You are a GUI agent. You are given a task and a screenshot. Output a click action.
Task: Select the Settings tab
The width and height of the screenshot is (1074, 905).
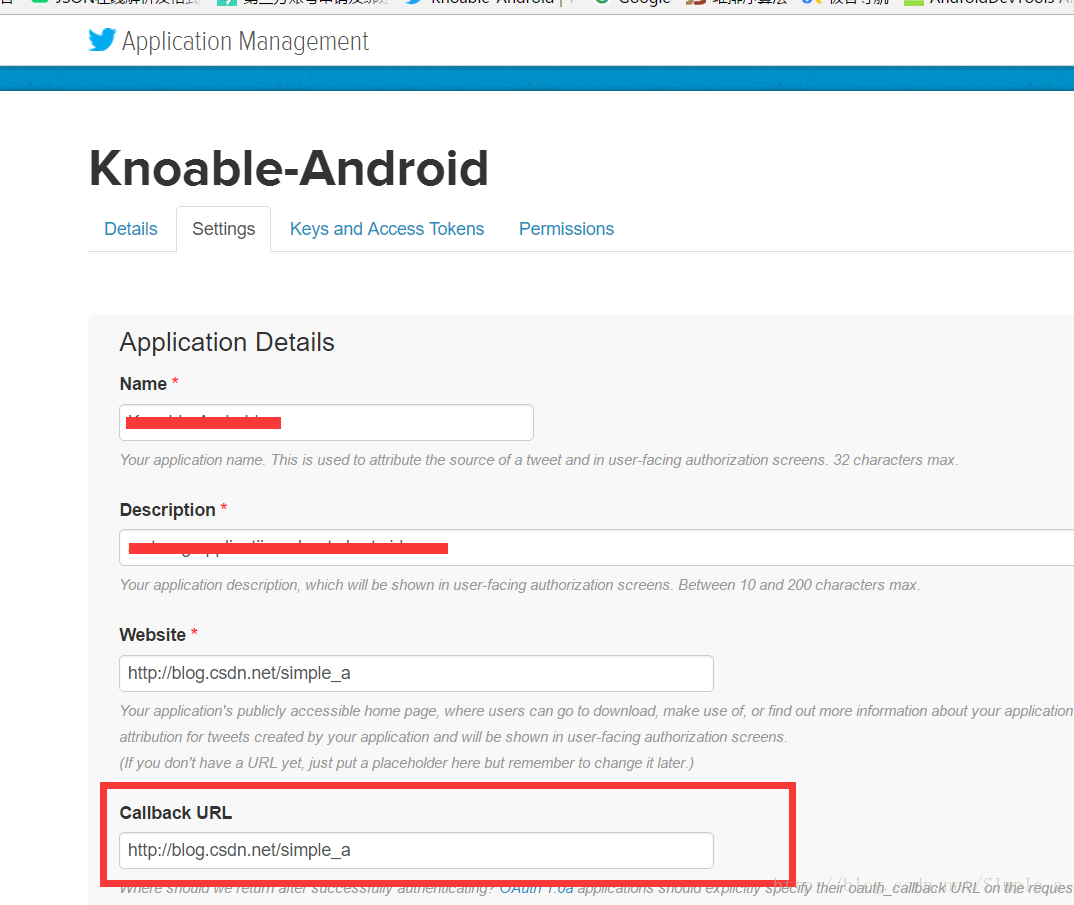point(223,229)
